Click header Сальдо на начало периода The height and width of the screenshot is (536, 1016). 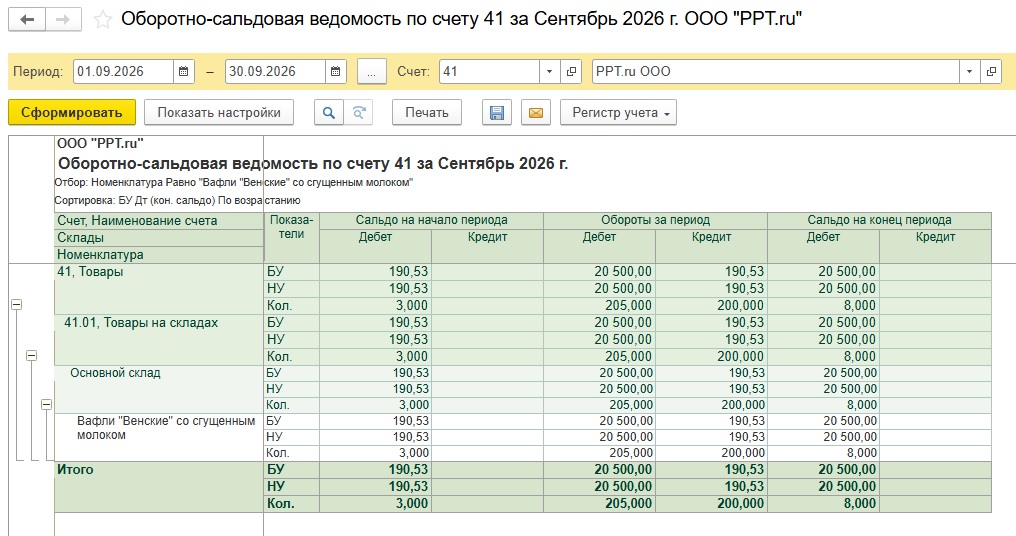(x=432, y=220)
